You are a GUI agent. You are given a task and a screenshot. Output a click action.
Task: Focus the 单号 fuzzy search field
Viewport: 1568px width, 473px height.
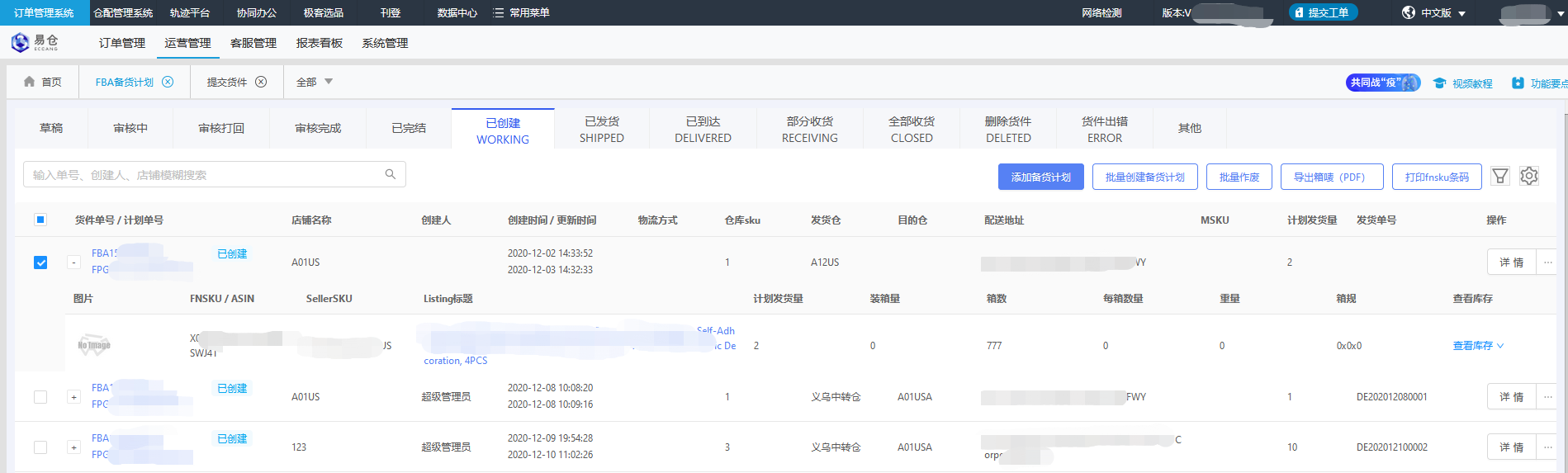pyautogui.click(x=202, y=175)
